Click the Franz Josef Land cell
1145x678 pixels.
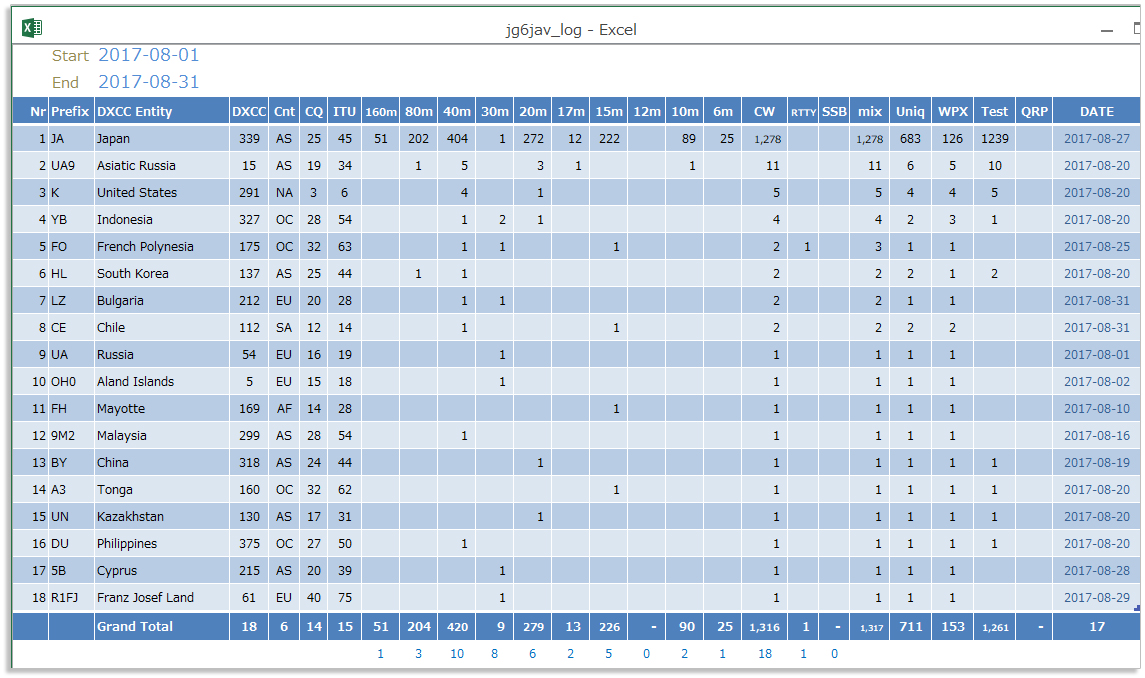tap(145, 598)
